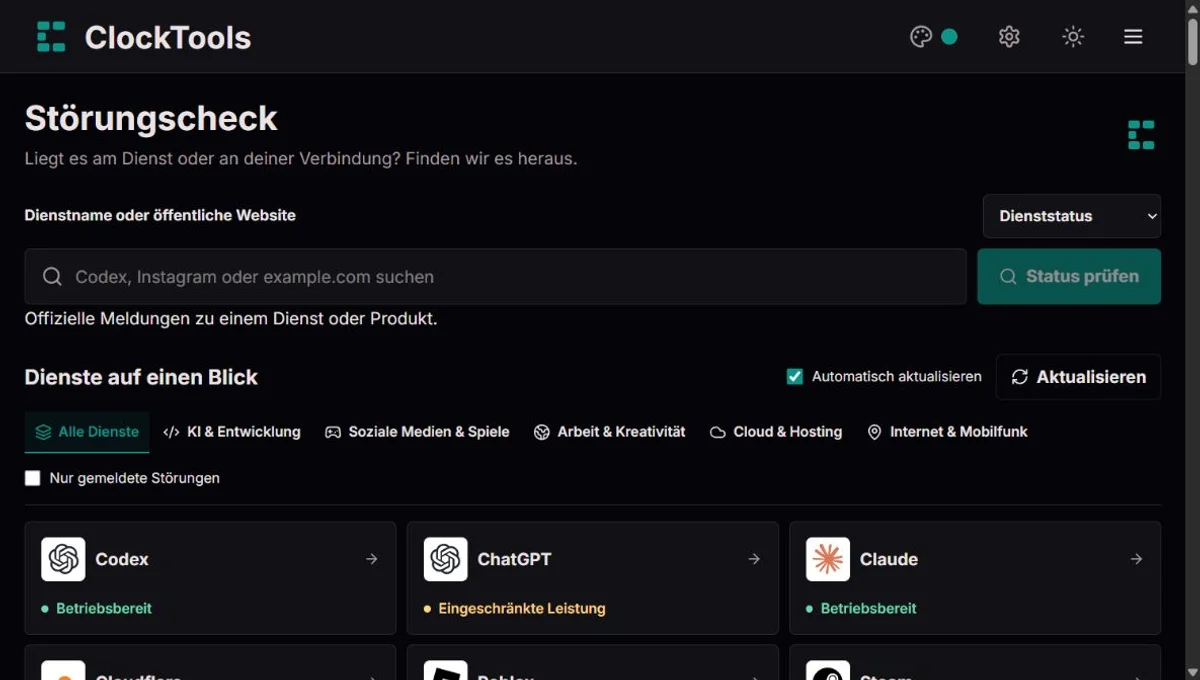This screenshot has width=1200, height=680.
Task: Uncheck Automatisch aktualisieren checkbox
Action: pyautogui.click(x=795, y=377)
